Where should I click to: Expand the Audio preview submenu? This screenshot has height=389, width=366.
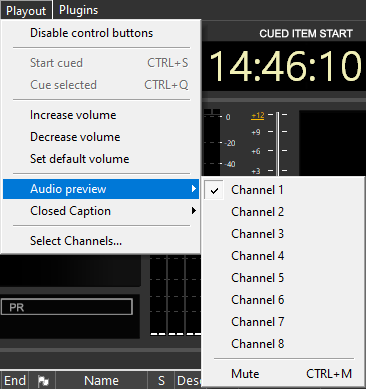point(101,189)
